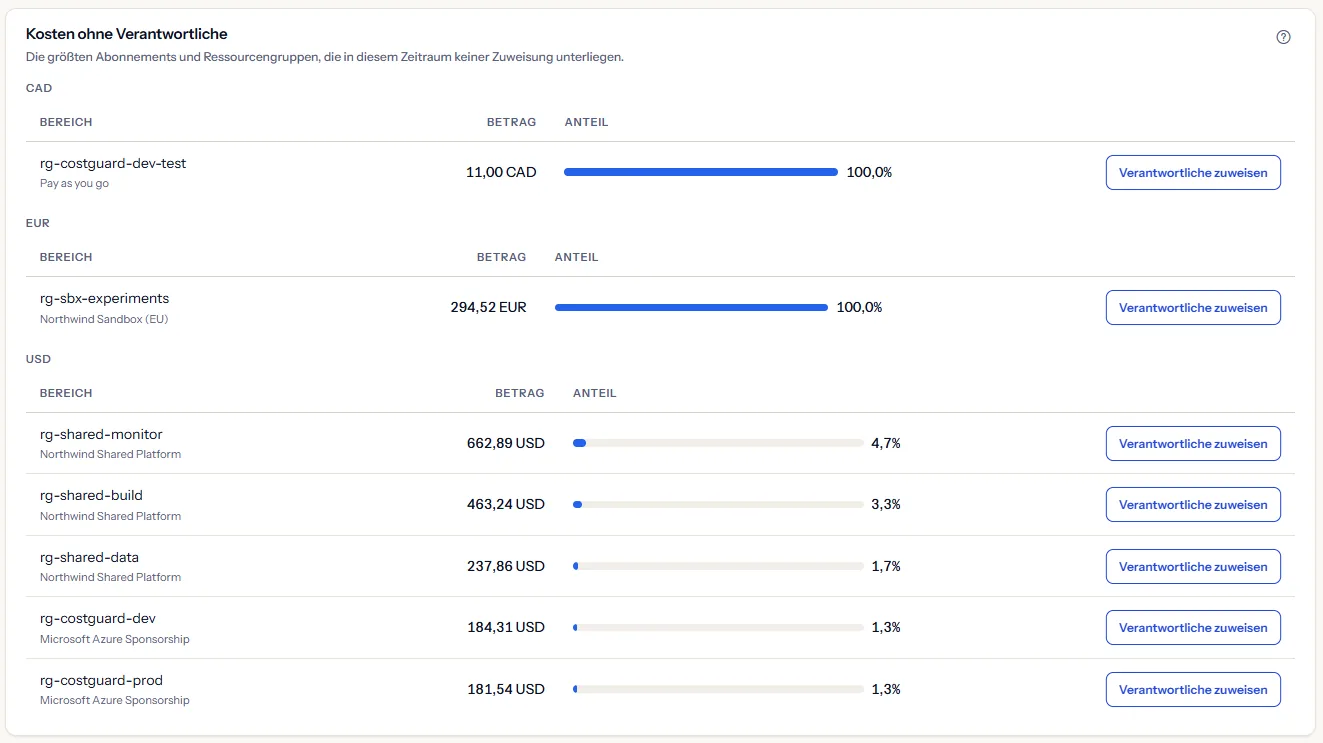Click Verantwortliche zuweisen for rg-shared-build
Image resolution: width=1323 pixels, height=743 pixels.
click(x=1193, y=504)
